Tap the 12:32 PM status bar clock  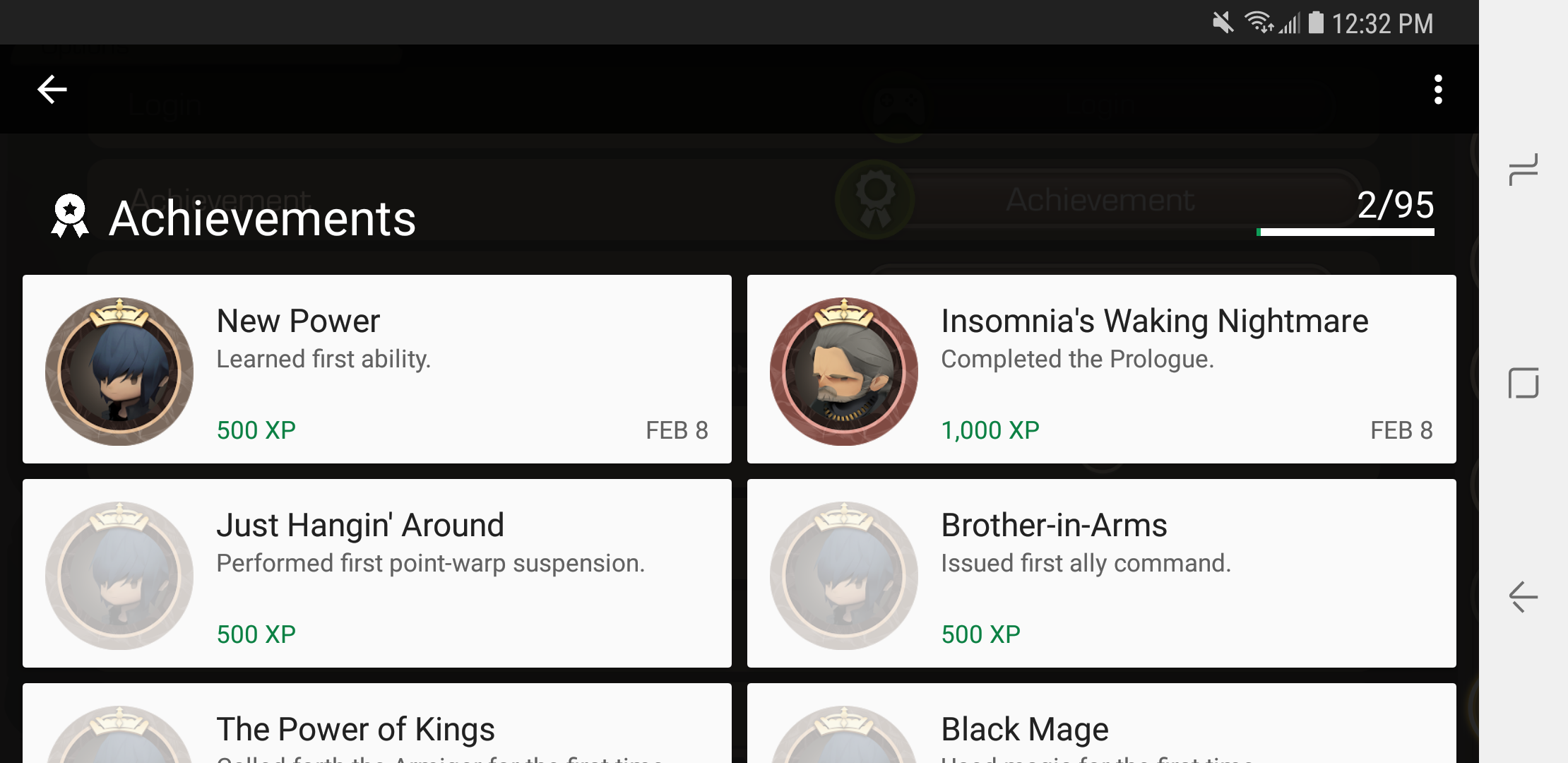1382,24
